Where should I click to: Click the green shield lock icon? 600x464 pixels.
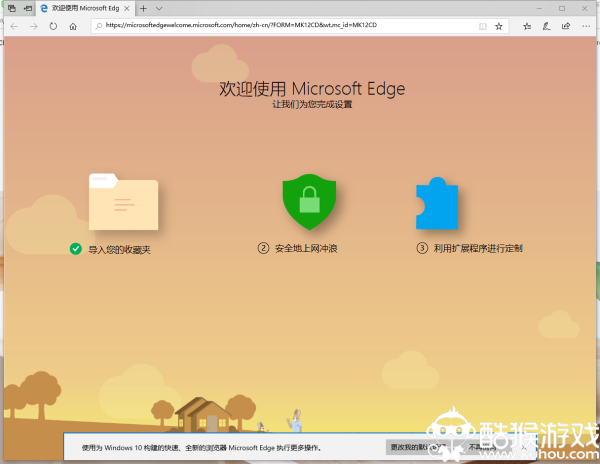click(x=309, y=202)
